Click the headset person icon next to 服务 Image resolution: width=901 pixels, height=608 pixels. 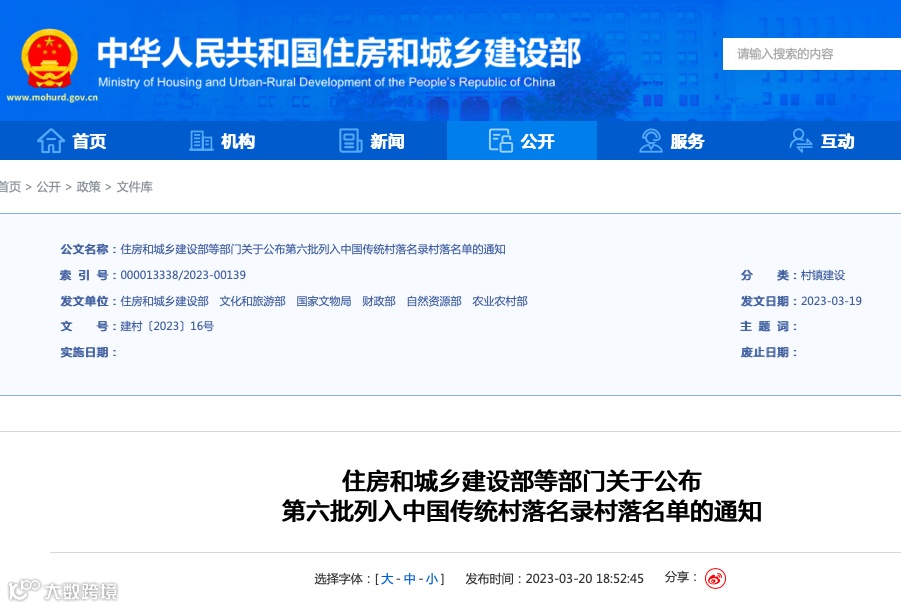click(651, 141)
